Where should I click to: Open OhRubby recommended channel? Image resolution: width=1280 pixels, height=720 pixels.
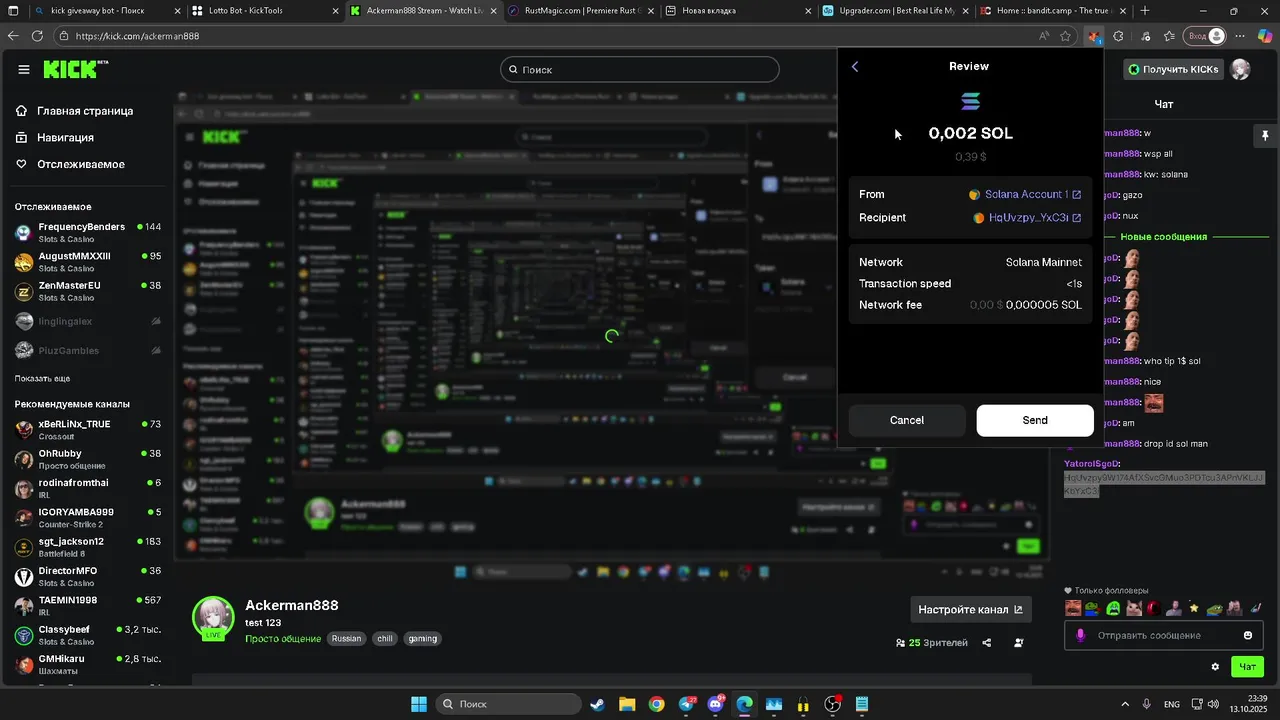88,459
